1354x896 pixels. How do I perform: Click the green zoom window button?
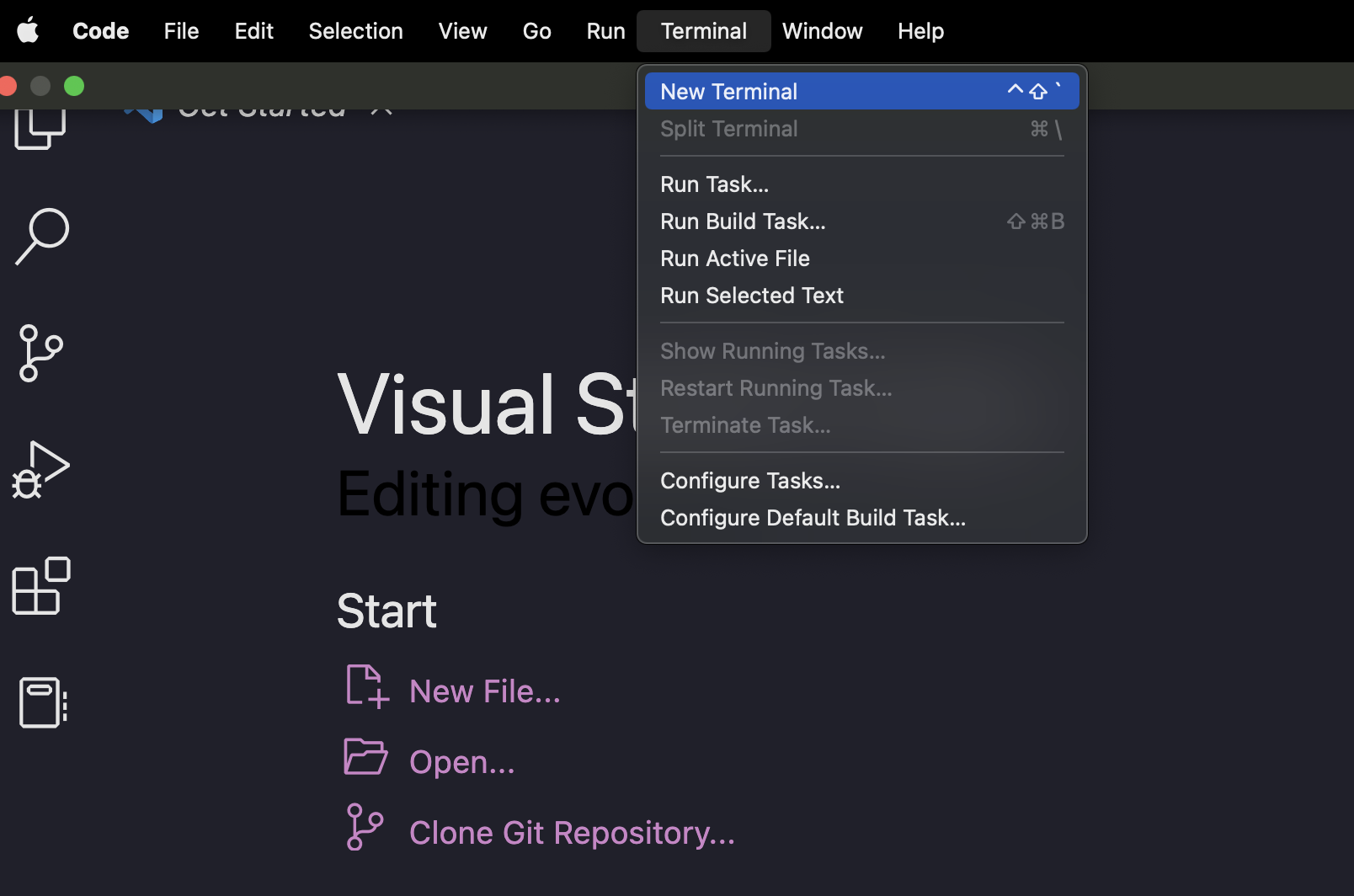(74, 86)
